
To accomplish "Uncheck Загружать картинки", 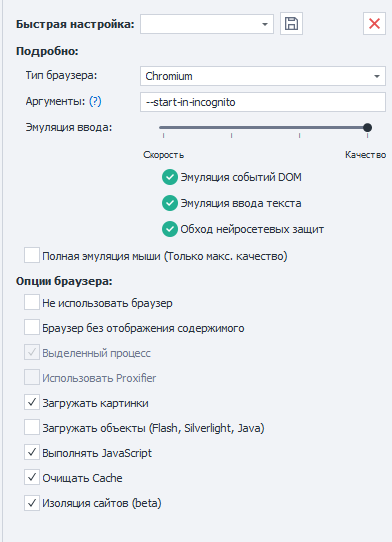I will (32, 402).
